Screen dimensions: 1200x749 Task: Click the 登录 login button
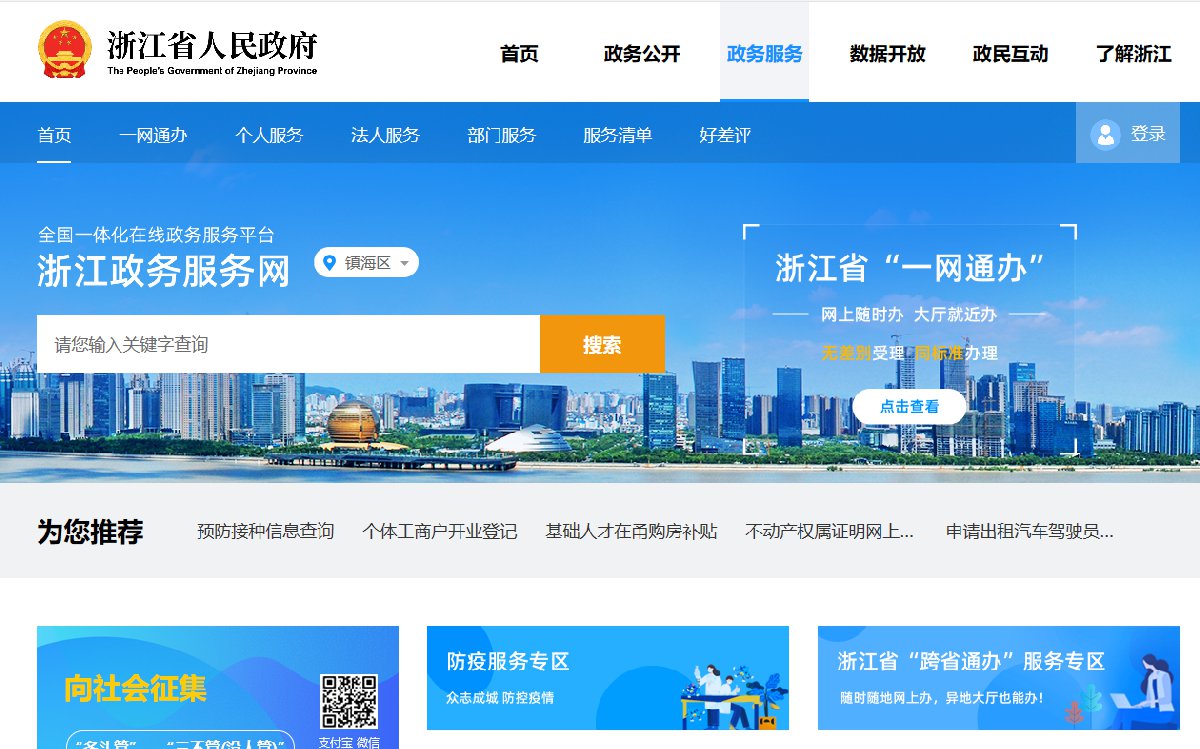coord(1128,133)
